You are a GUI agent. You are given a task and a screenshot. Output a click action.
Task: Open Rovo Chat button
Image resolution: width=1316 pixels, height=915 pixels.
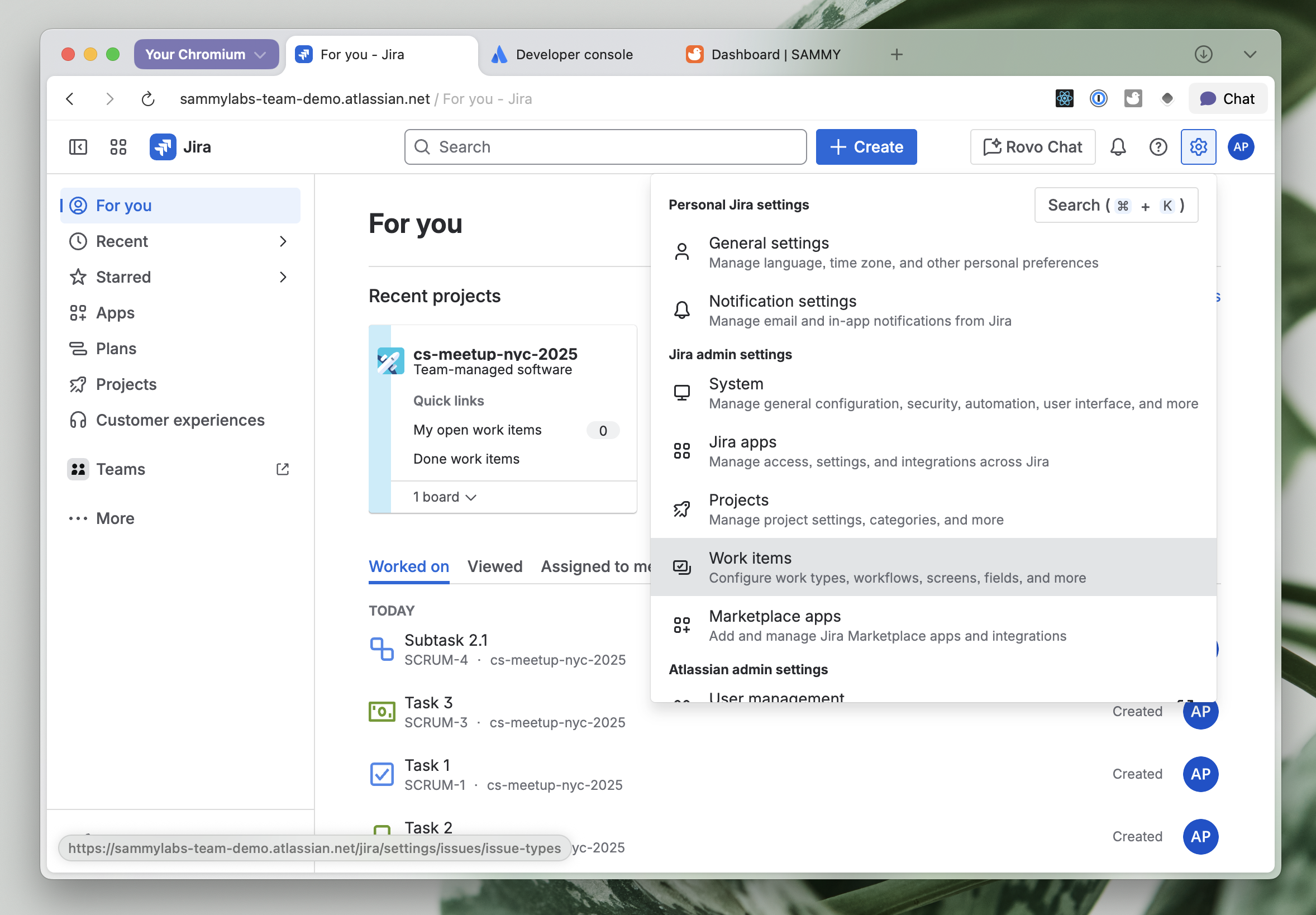[x=1032, y=147]
